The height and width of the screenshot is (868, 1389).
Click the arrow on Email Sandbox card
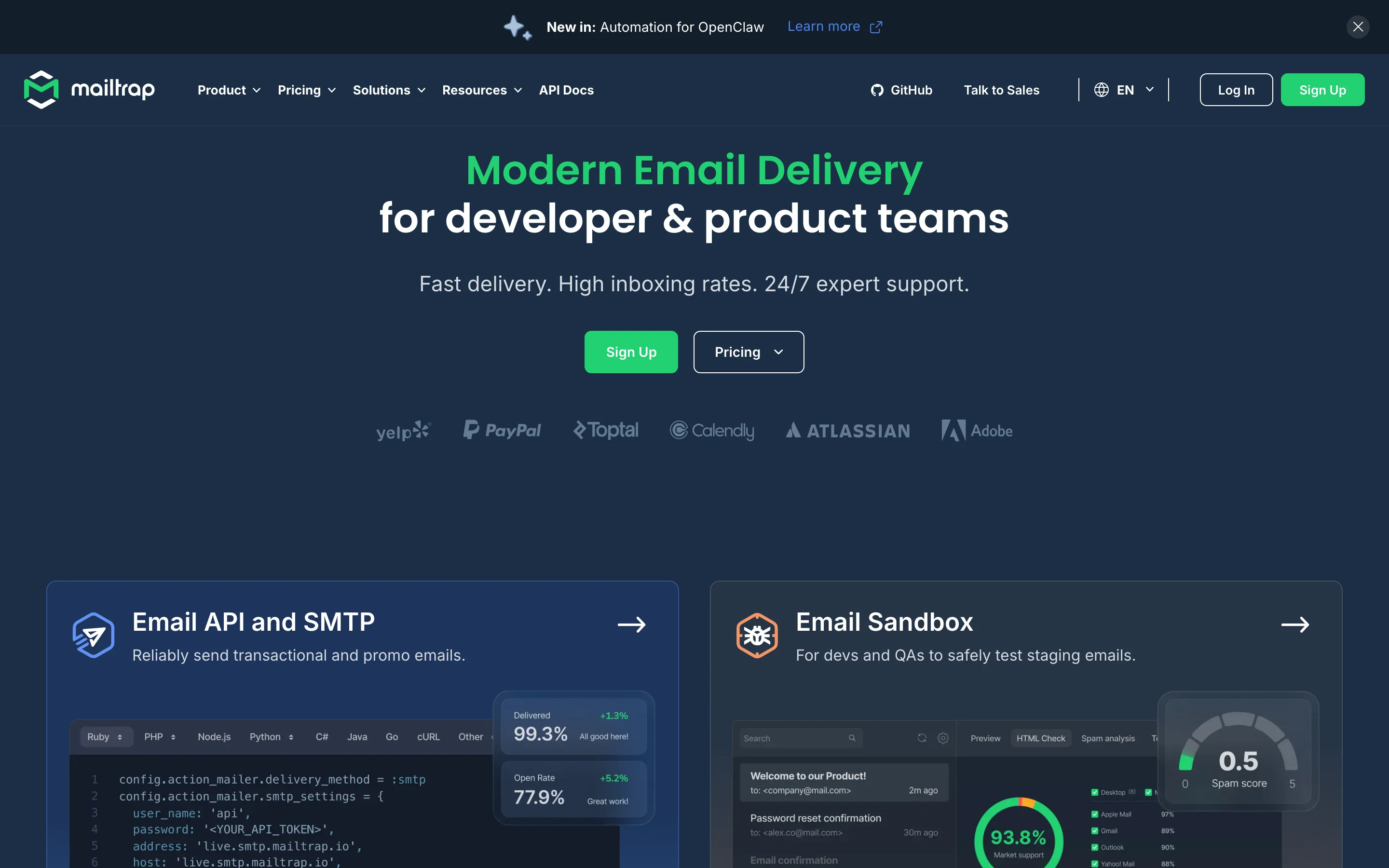(1295, 624)
